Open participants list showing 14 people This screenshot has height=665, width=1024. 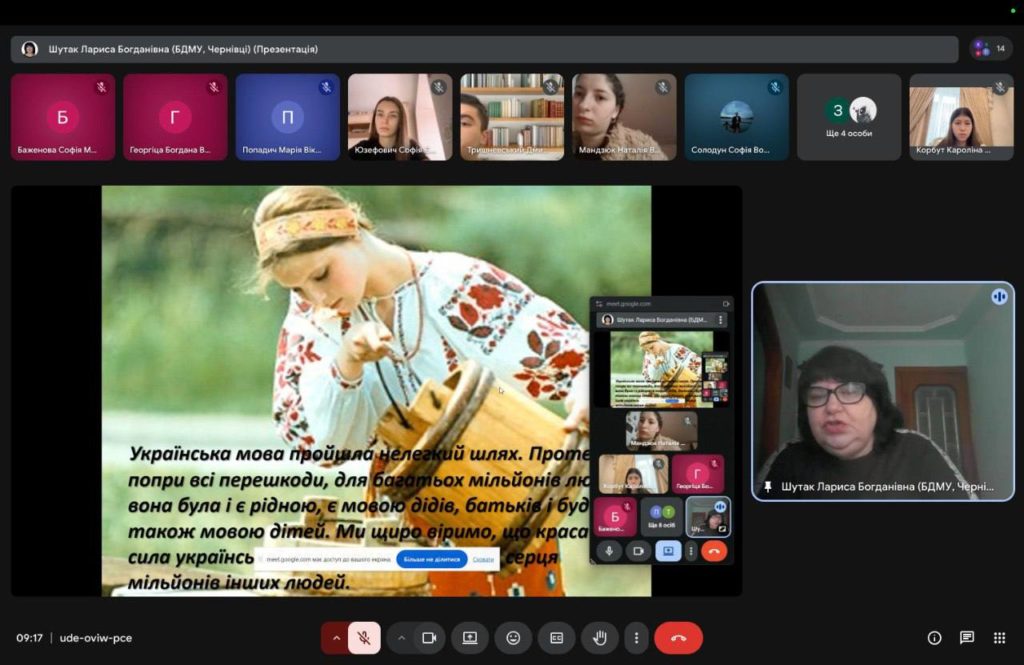990,48
